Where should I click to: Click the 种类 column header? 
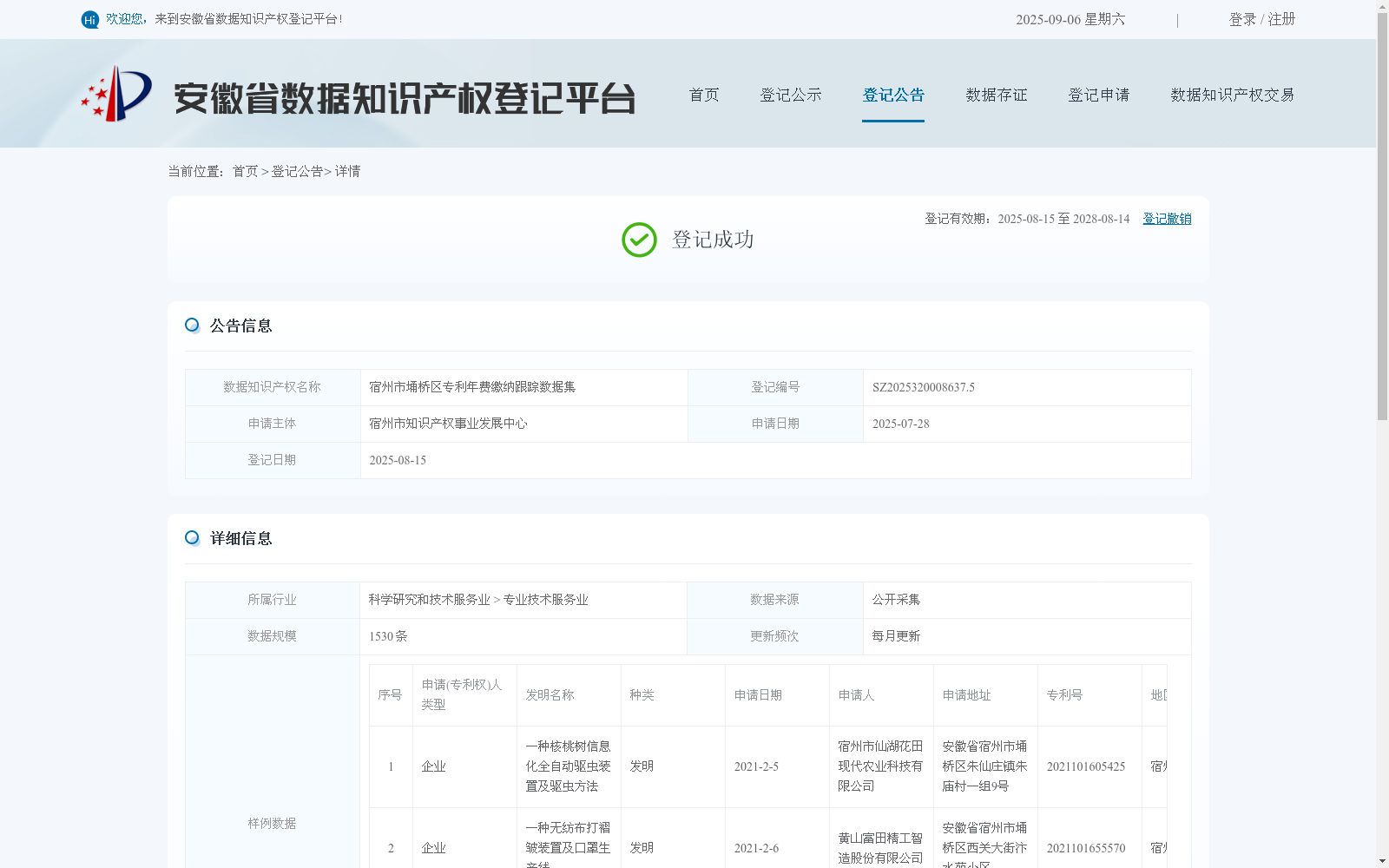pyautogui.click(x=642, y=695)
